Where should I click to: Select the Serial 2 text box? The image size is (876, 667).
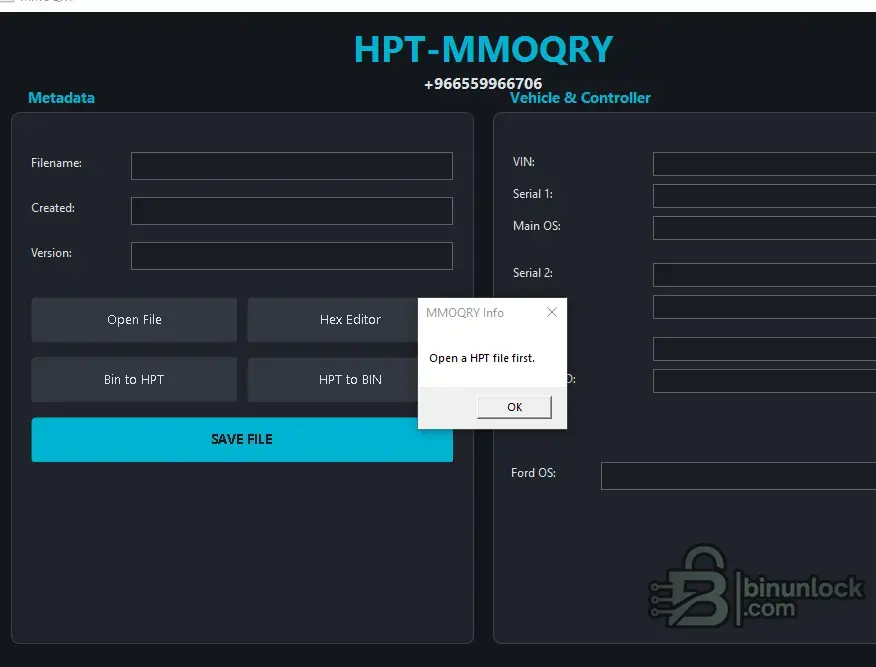(x=764, y=275)
